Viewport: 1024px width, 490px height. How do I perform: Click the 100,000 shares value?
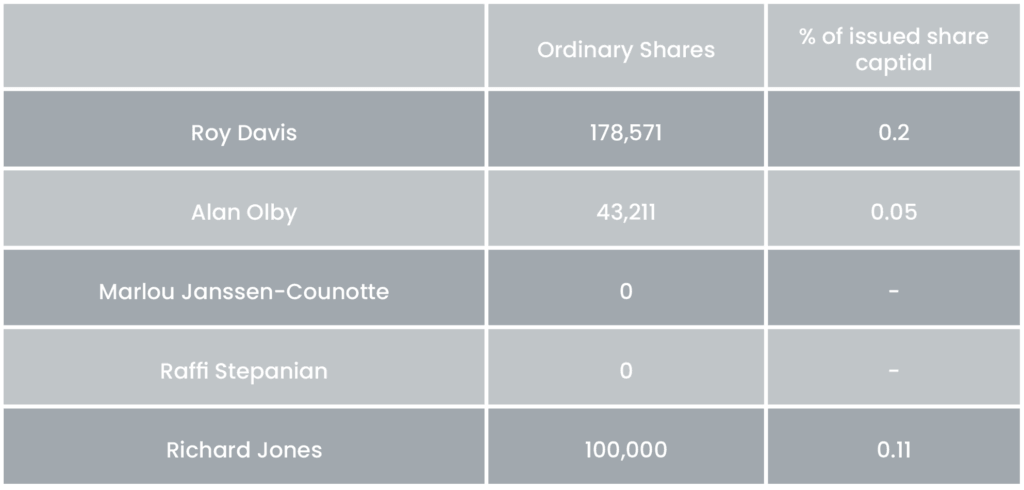[x=626, y=450]
